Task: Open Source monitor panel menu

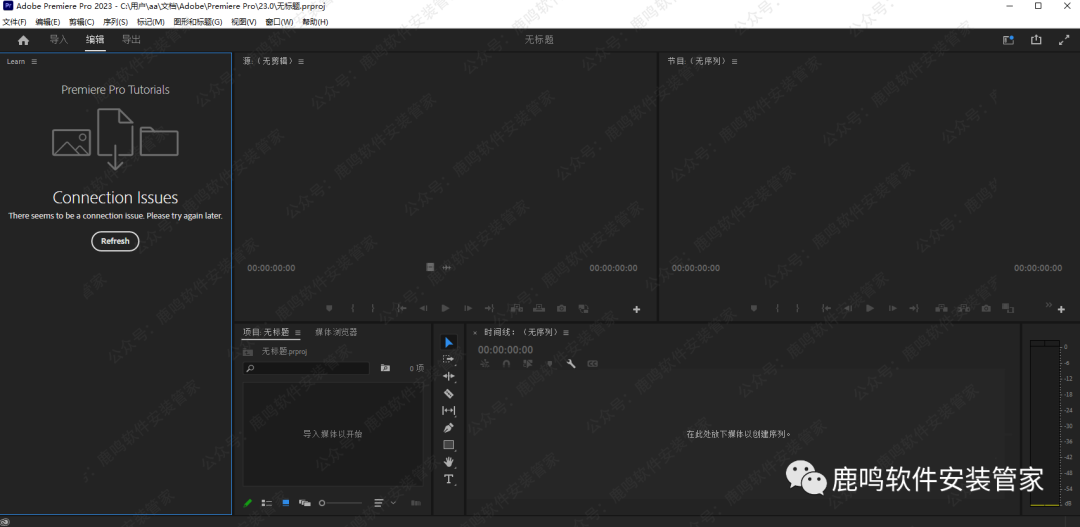Action: [x=301, y=61]
